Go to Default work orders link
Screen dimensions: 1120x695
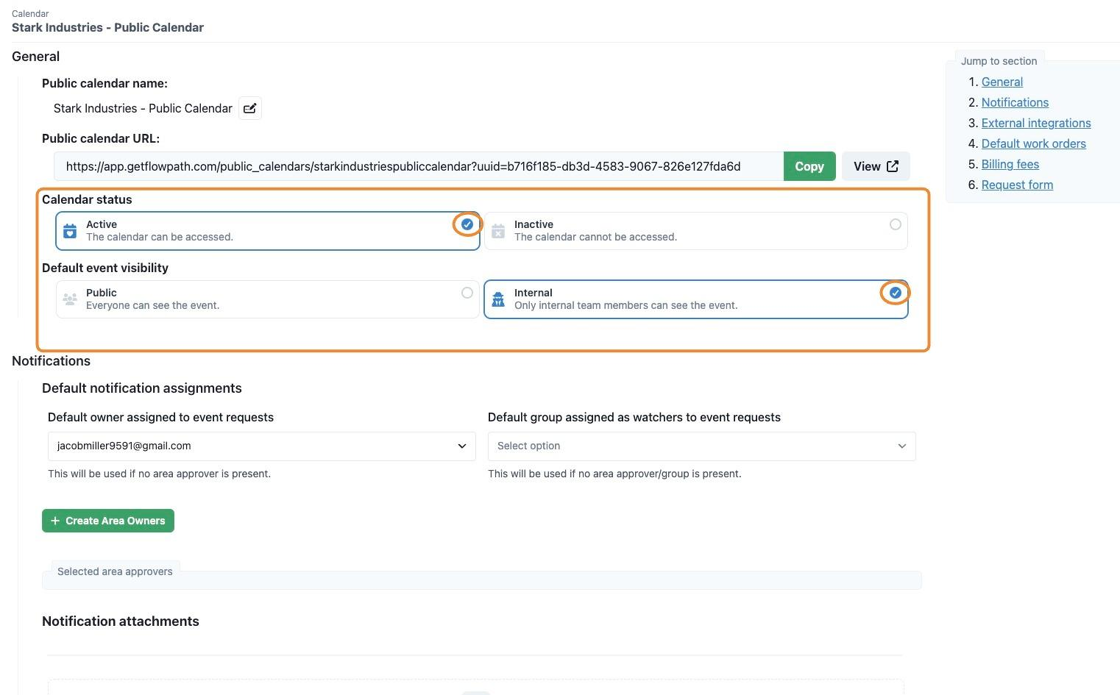1033,144
